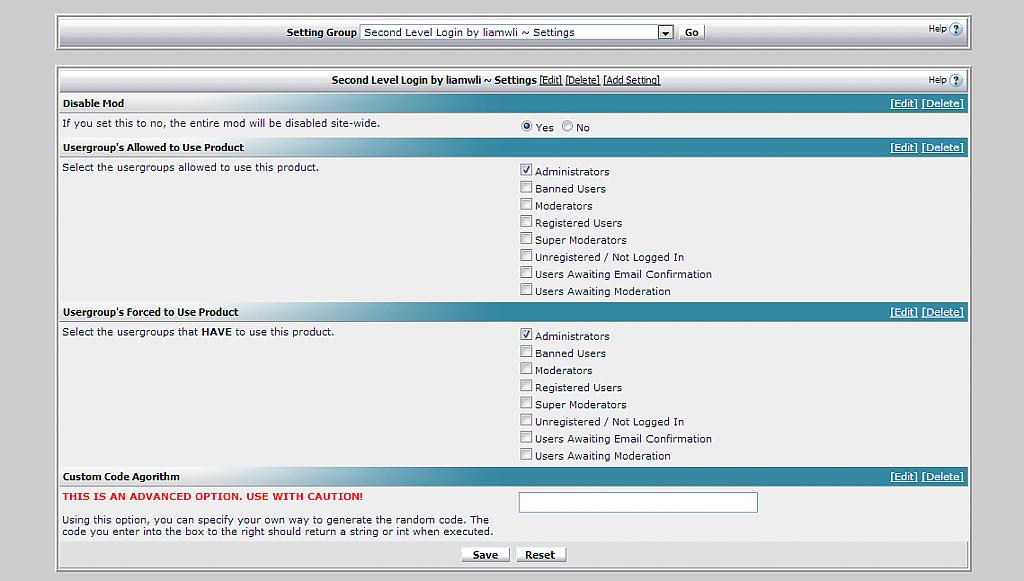Screen dimensions: 1024x581
Task: Click Delete link in Disable Mod header
Action: coord(942,104)
